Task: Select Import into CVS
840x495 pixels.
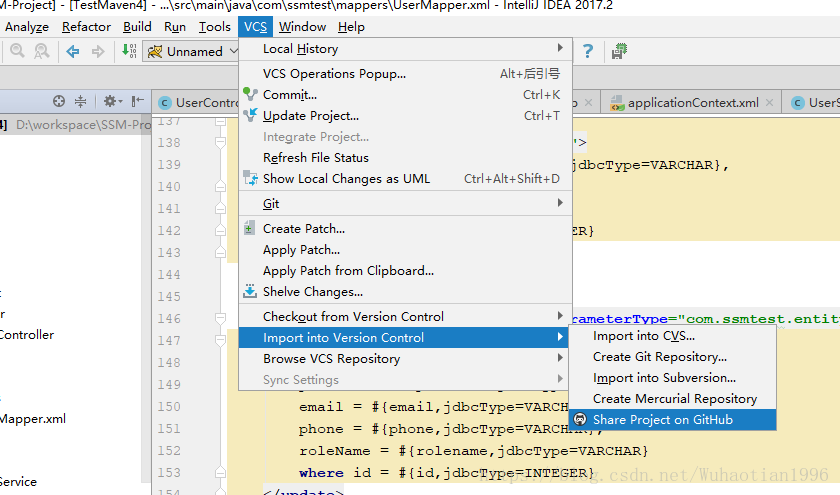Action: 672,336
